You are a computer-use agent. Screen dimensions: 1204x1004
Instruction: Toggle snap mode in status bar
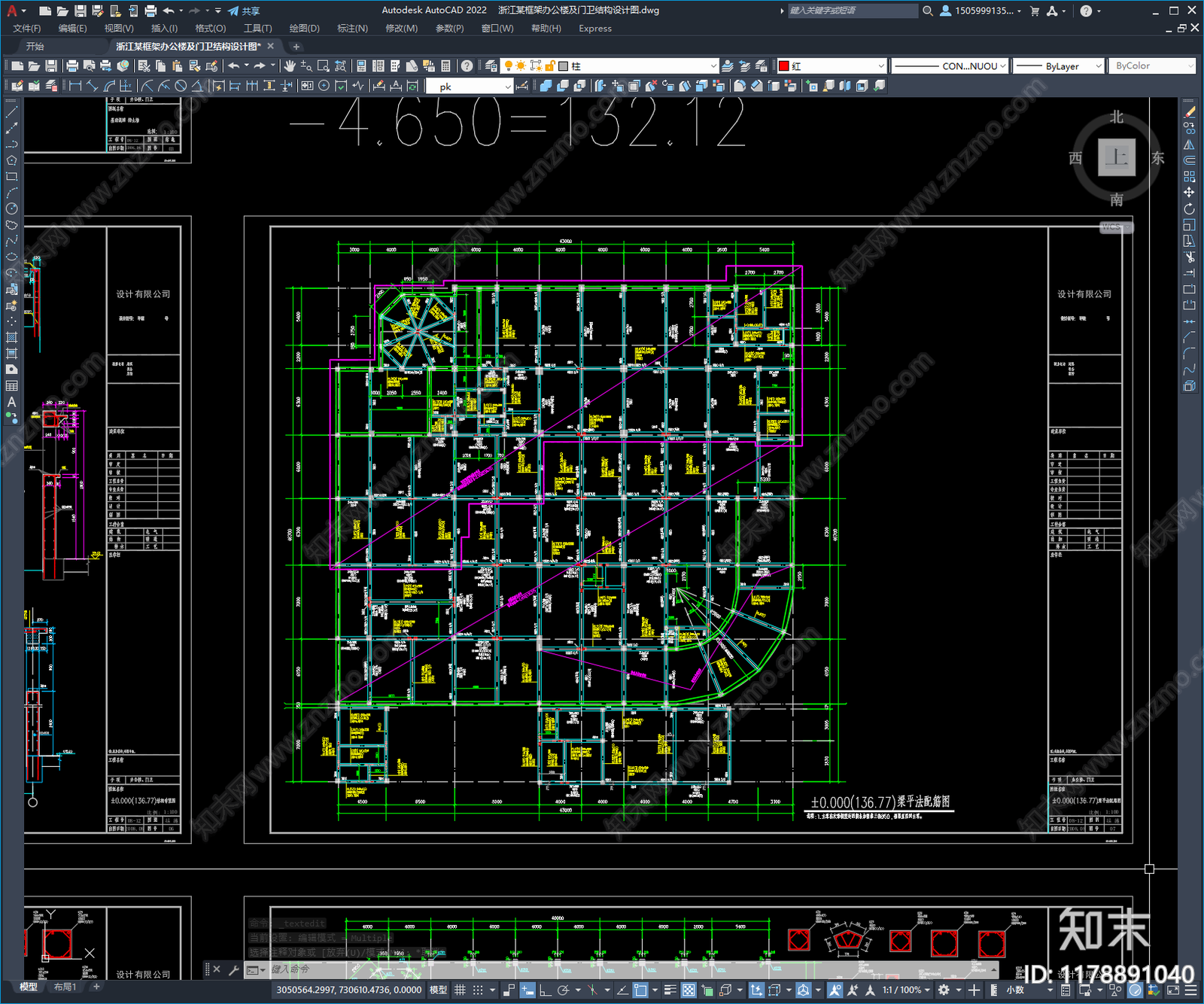click(x=477, y=990)
